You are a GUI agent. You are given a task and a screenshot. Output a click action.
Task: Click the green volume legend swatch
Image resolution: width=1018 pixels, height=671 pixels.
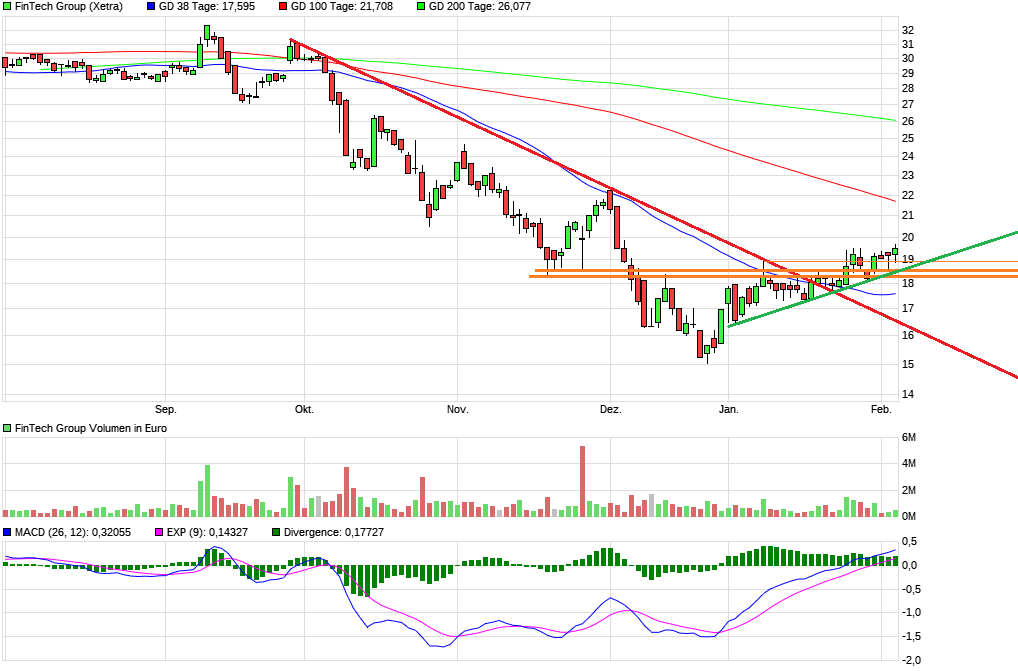pyautogui.click(x=7, y=428)
